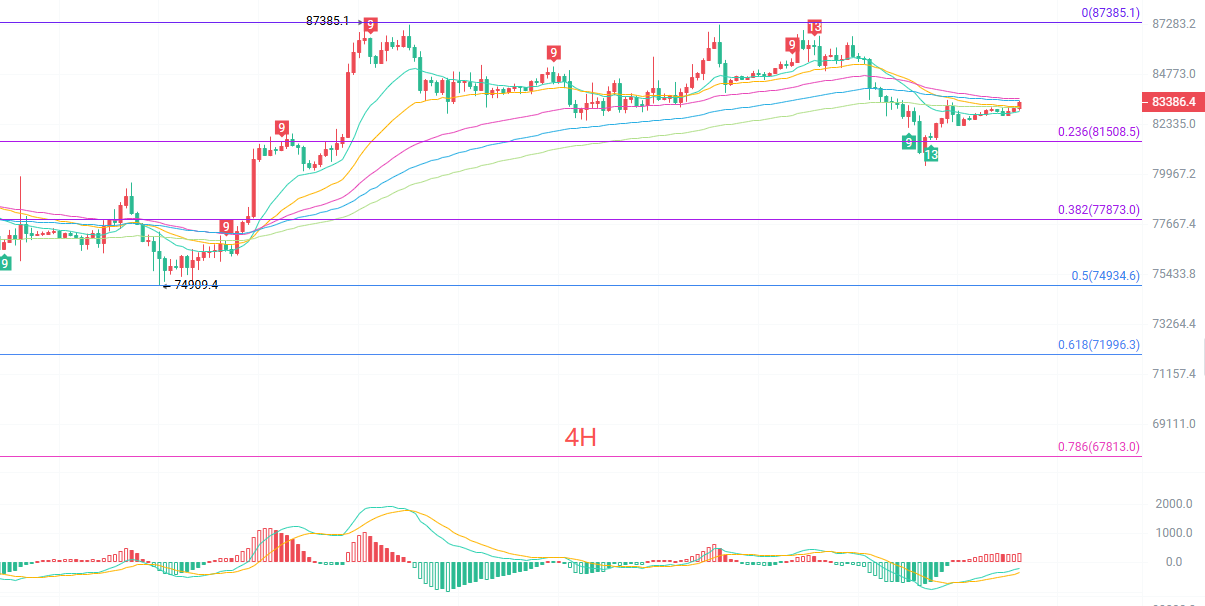Click the 2000.0 MACD axis value
Screen dimensions: 1205x606
point(1174,503)
